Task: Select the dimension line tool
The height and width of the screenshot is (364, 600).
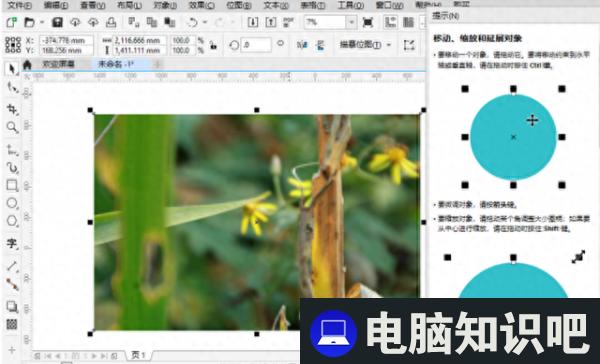Action: click(12, 266)
